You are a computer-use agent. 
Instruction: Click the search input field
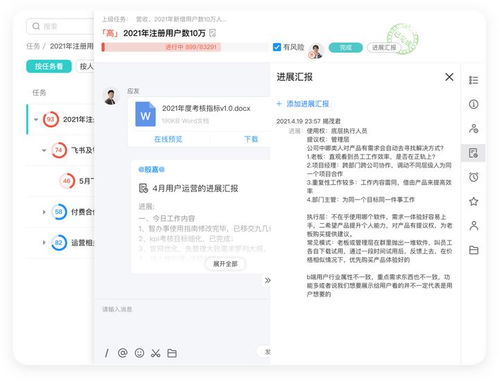60,26
